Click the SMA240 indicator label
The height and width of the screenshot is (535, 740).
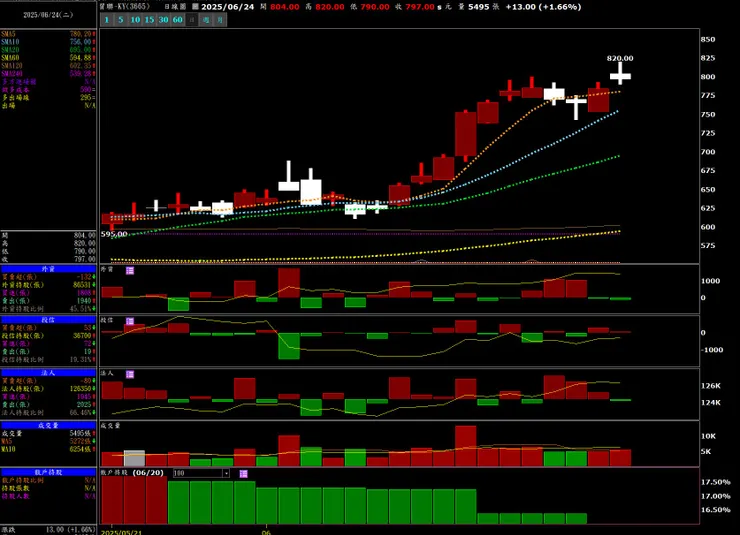12,74
